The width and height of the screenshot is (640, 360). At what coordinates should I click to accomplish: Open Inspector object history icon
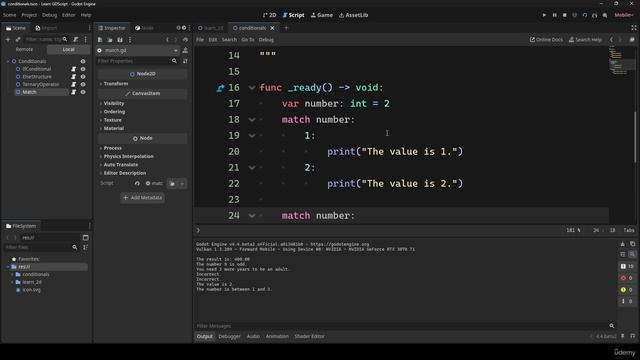pyautogui.click(x=185, y=40)
